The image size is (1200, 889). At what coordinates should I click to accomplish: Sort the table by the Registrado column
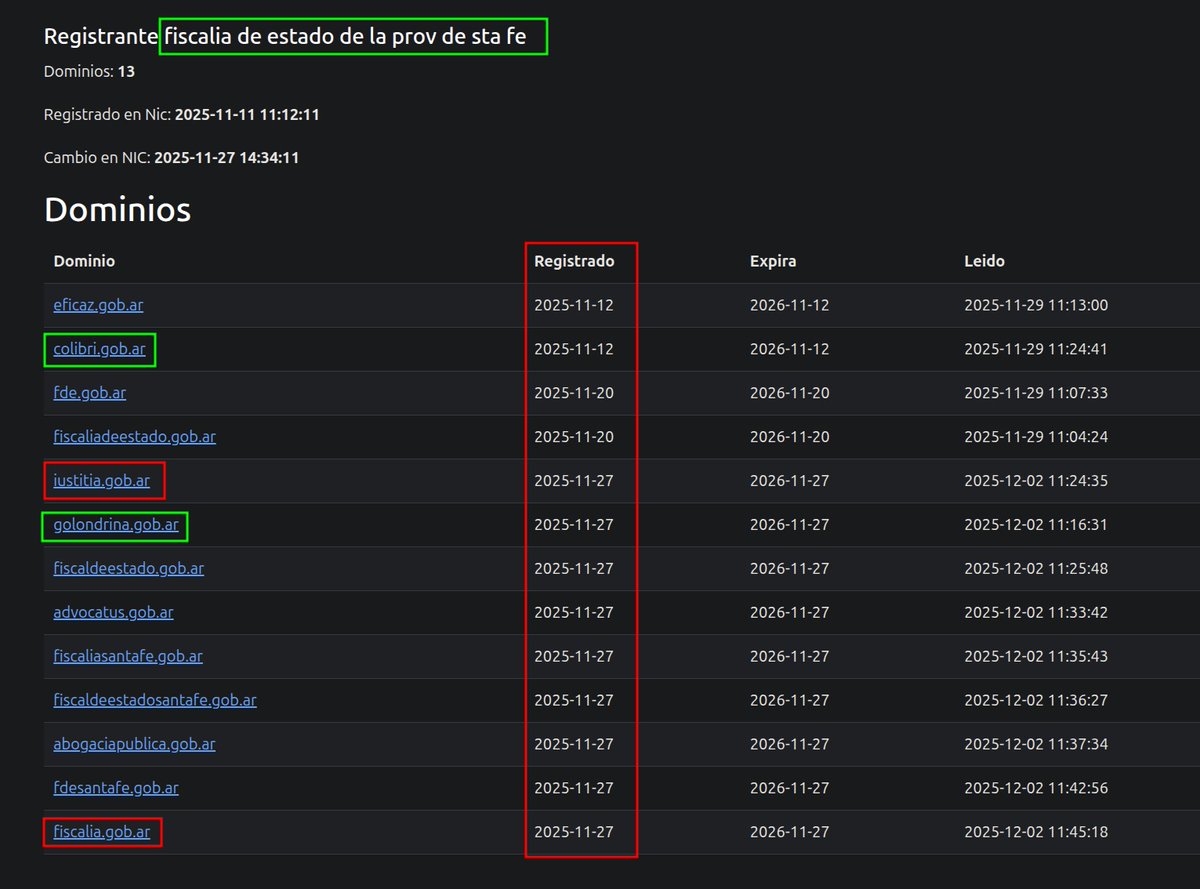click(576, 261)
